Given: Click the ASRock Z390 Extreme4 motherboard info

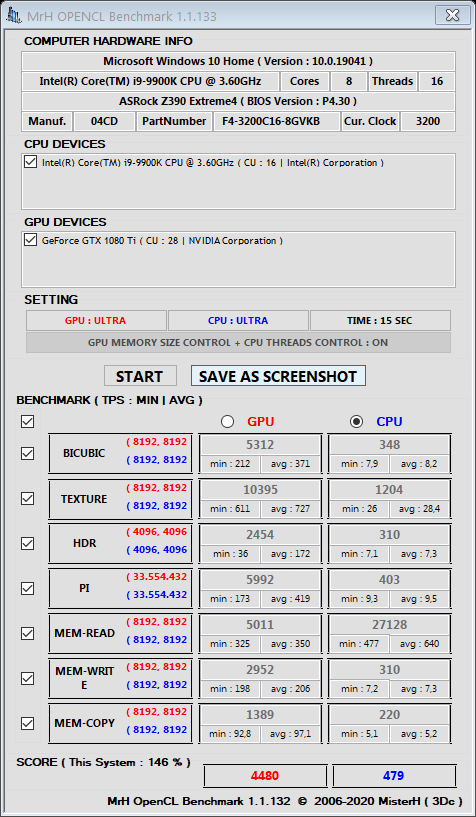Looking at the screenshot, I should (238, 101).
